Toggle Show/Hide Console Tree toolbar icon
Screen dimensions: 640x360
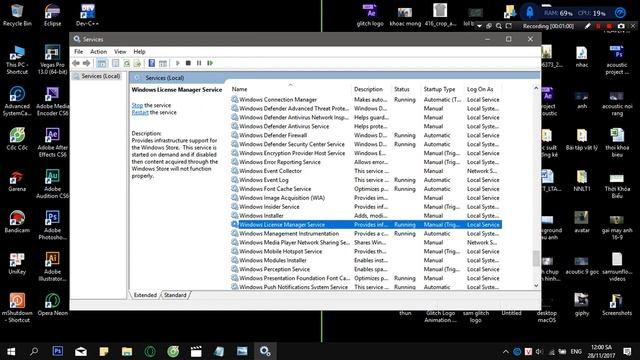pyautogui.click(x=102, y=63)
